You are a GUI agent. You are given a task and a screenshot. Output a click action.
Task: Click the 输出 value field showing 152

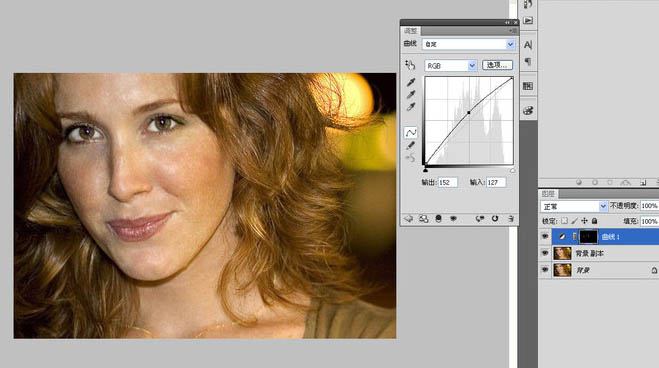[448, 182]
